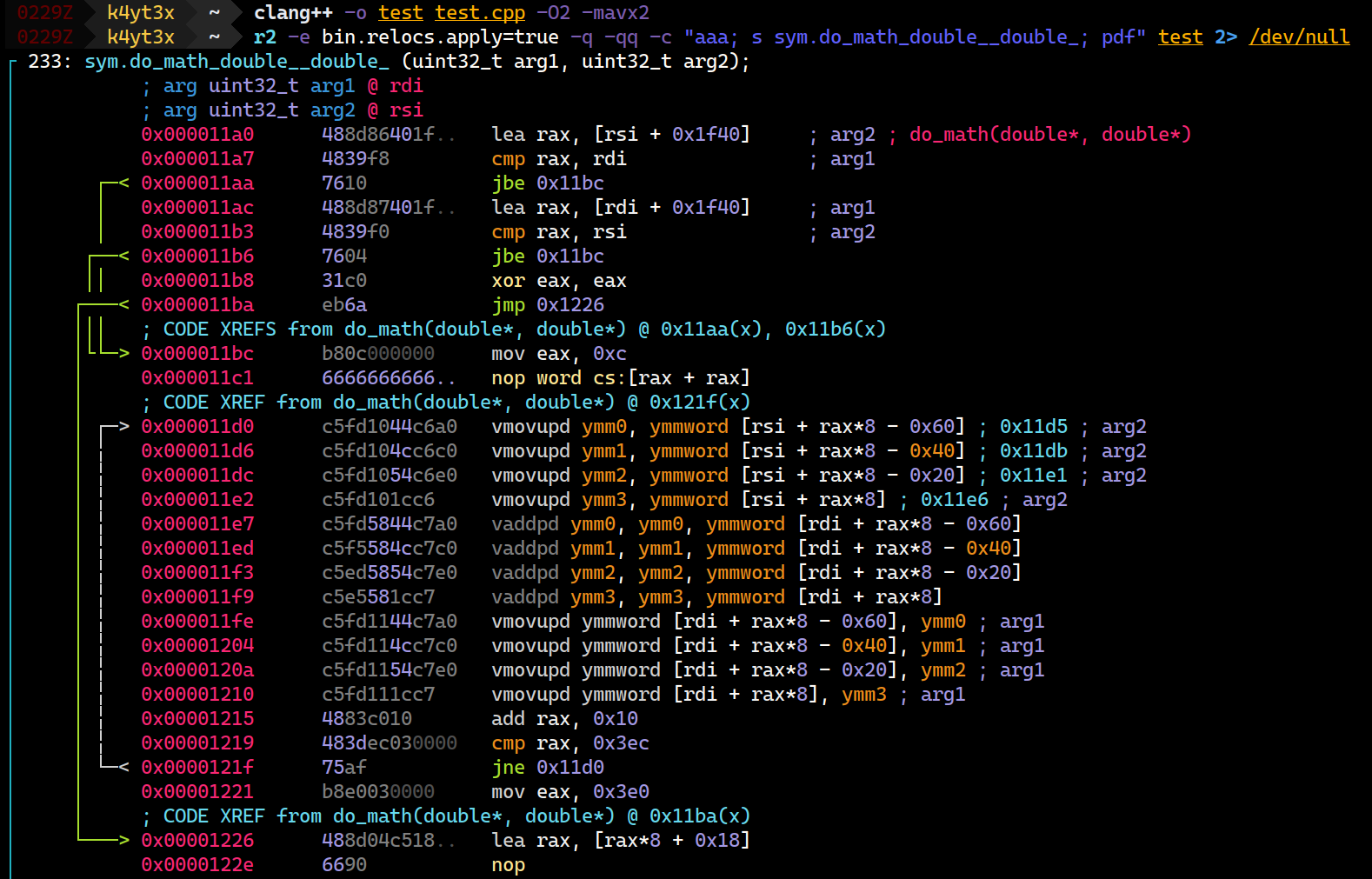The image size is (1372, 879).
Task: Click the jmp 0x1226 instruction
Action: click(548, 305)
